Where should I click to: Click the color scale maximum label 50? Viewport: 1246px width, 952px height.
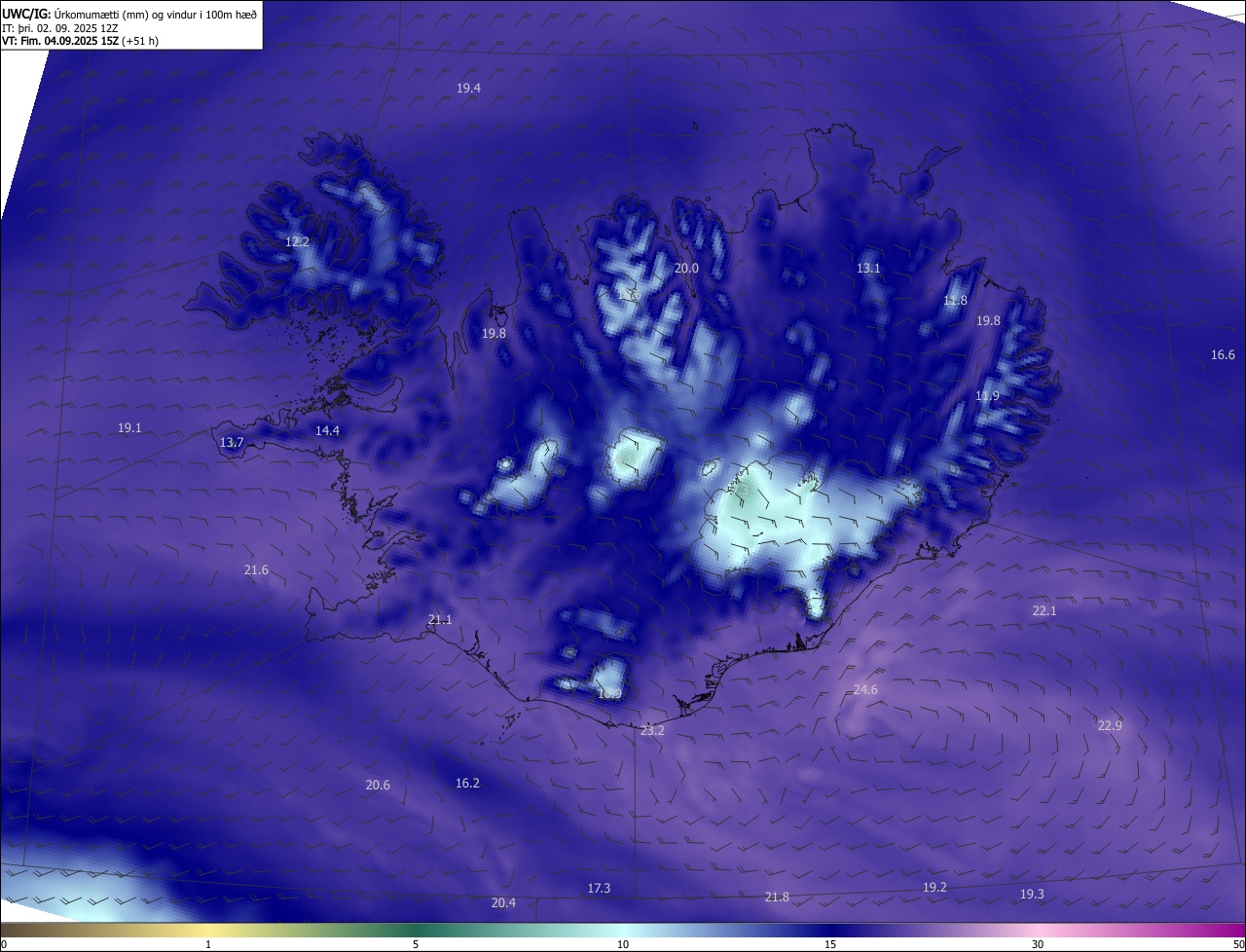1238,944
